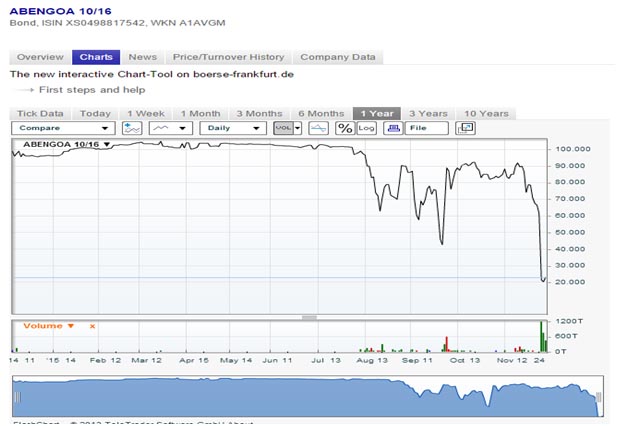The height and width of the screenshot is (426, 617).
Task: Click the add indicator chart icon
Action: click(x=132, y=128)
